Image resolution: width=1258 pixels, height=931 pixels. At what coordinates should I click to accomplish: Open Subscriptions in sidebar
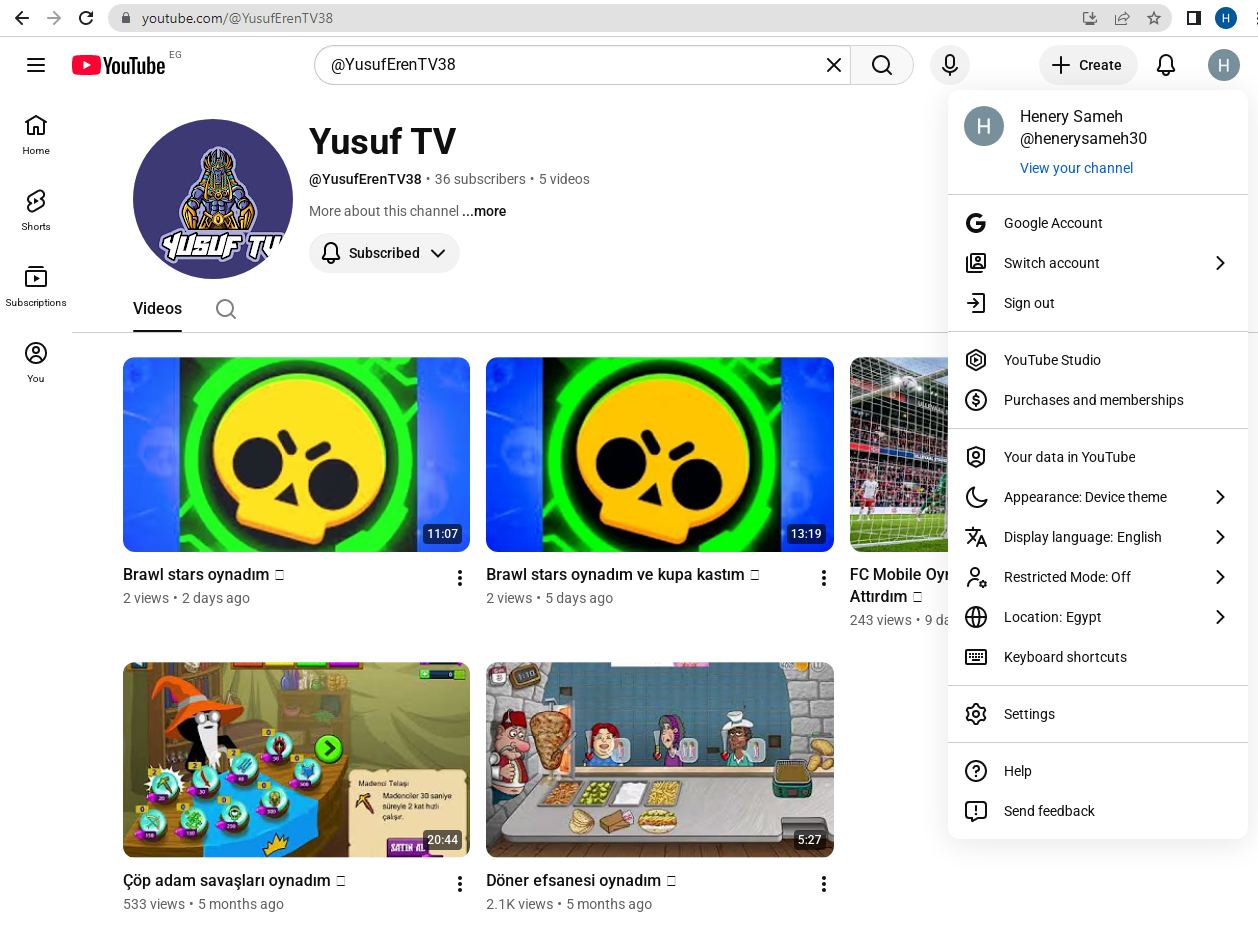point(36,287)
